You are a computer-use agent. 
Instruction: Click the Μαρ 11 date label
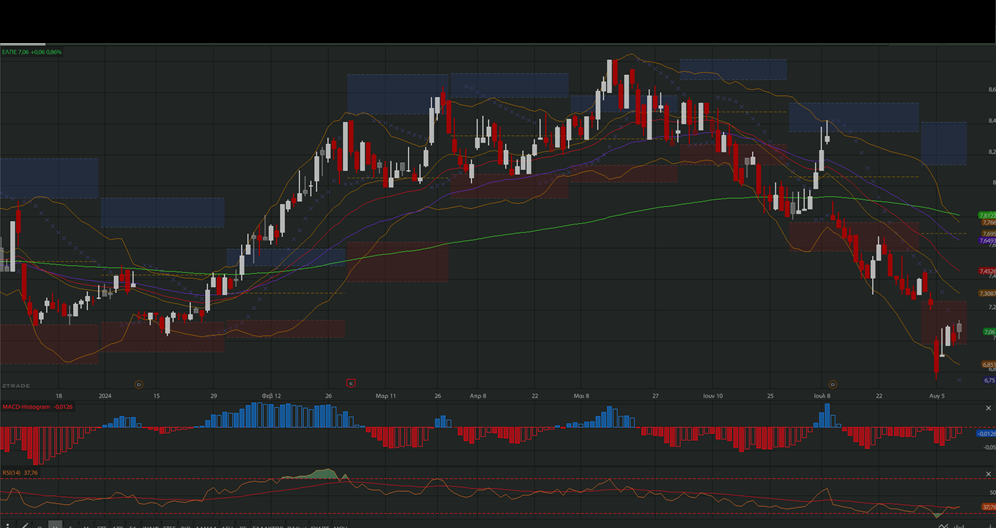(386, 396)
